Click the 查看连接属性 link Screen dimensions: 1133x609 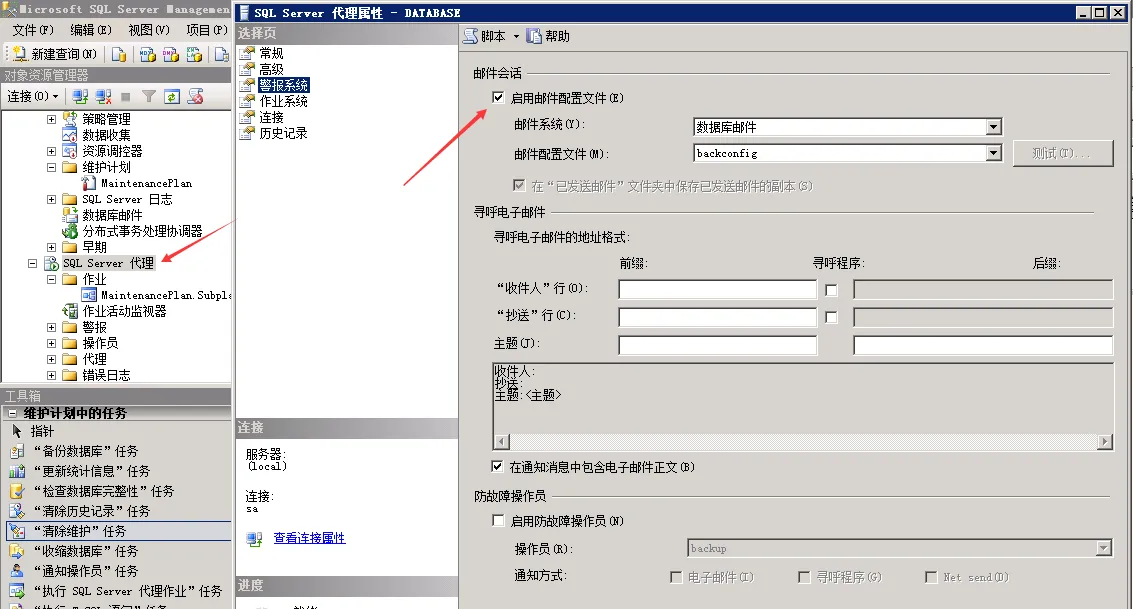[309, 537]
